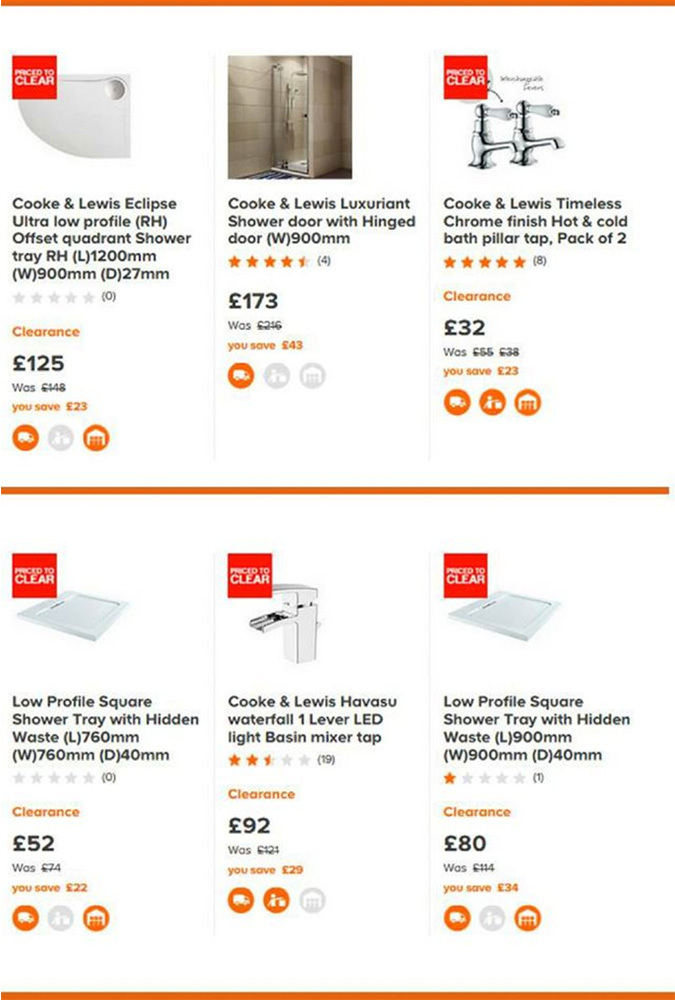Click store collection icon under Eclipse shower tray

[x=96, y=438]
